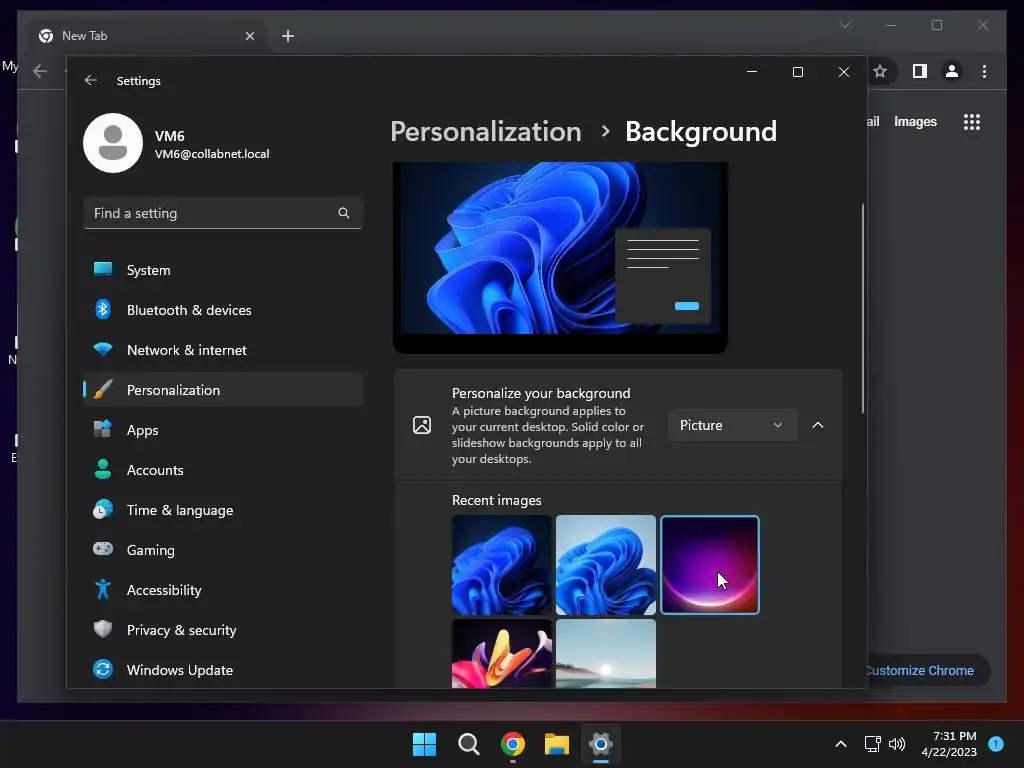Viewport: 1024px width, 768px height.
Task: Select dark blue bloom recent image
Action: (502, 565)
